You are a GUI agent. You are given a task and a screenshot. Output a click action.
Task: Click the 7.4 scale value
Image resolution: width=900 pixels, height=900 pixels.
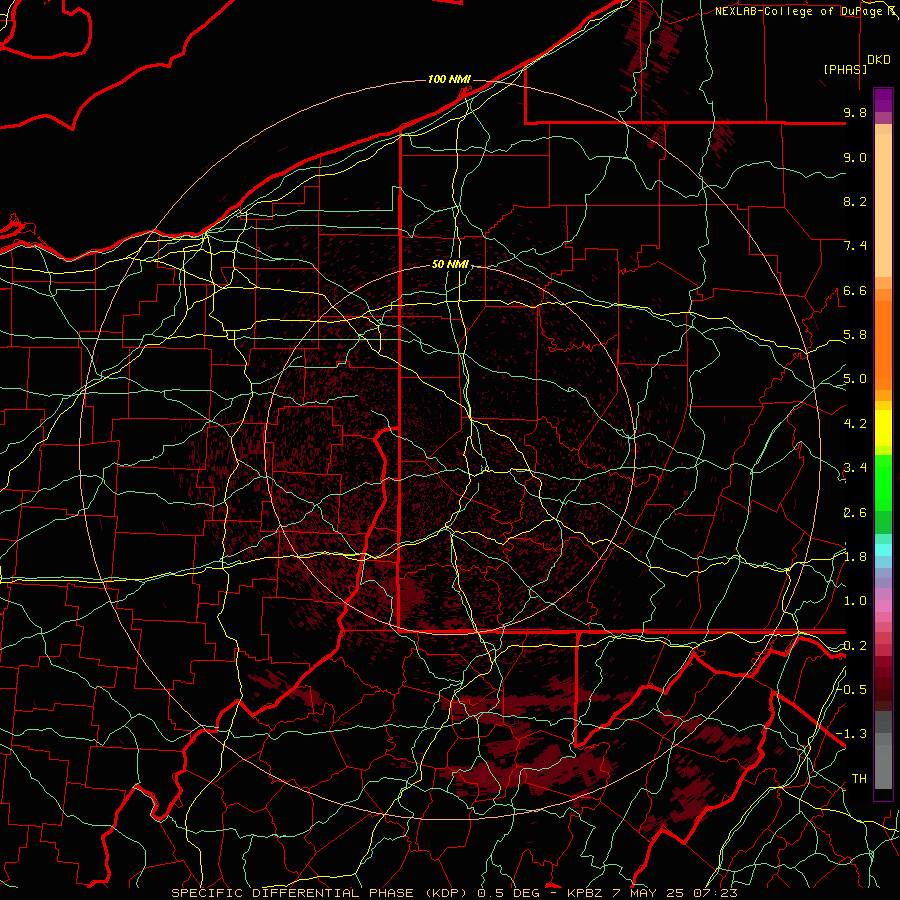pos(855,246)
